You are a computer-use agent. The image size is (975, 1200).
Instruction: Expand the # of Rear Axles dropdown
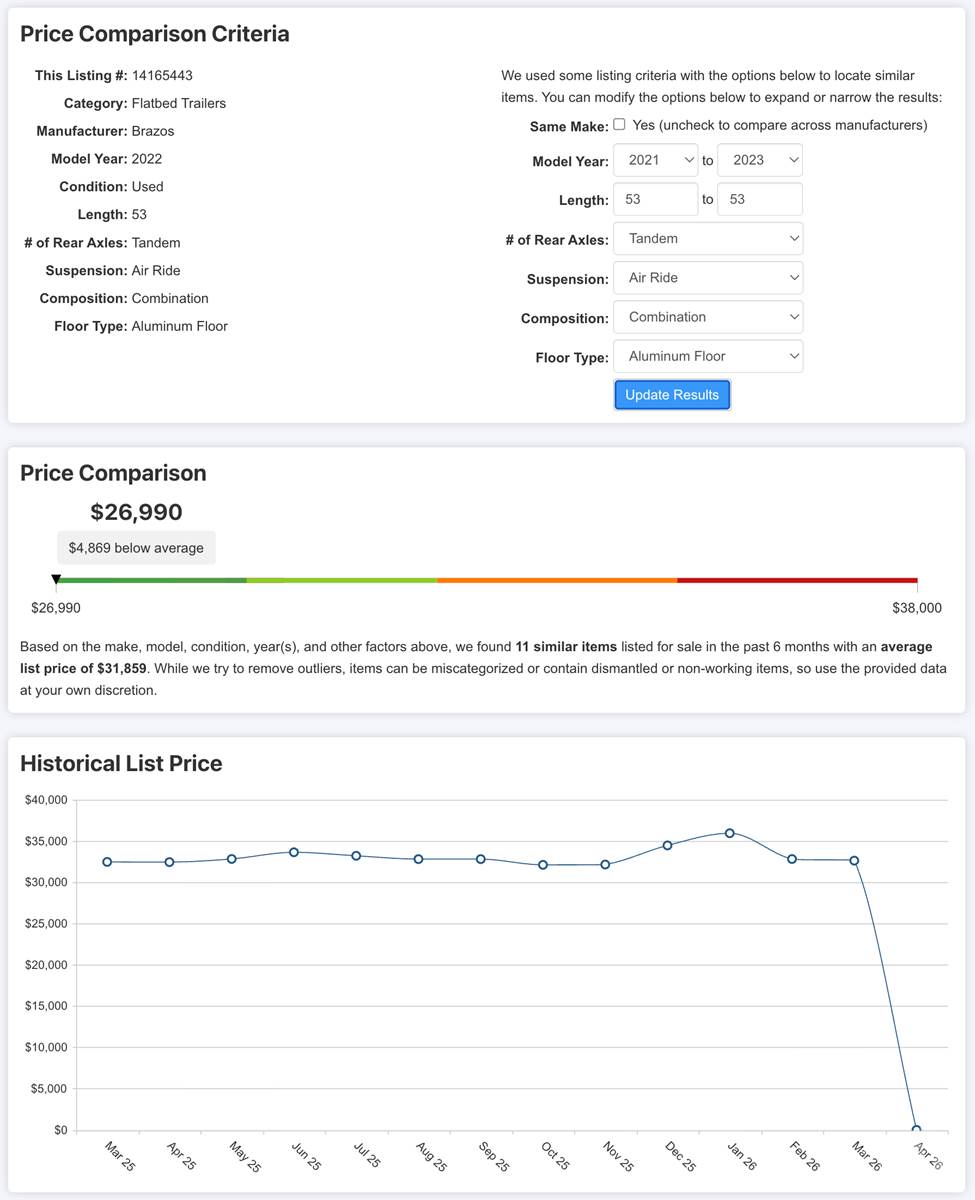coord(708,239)
